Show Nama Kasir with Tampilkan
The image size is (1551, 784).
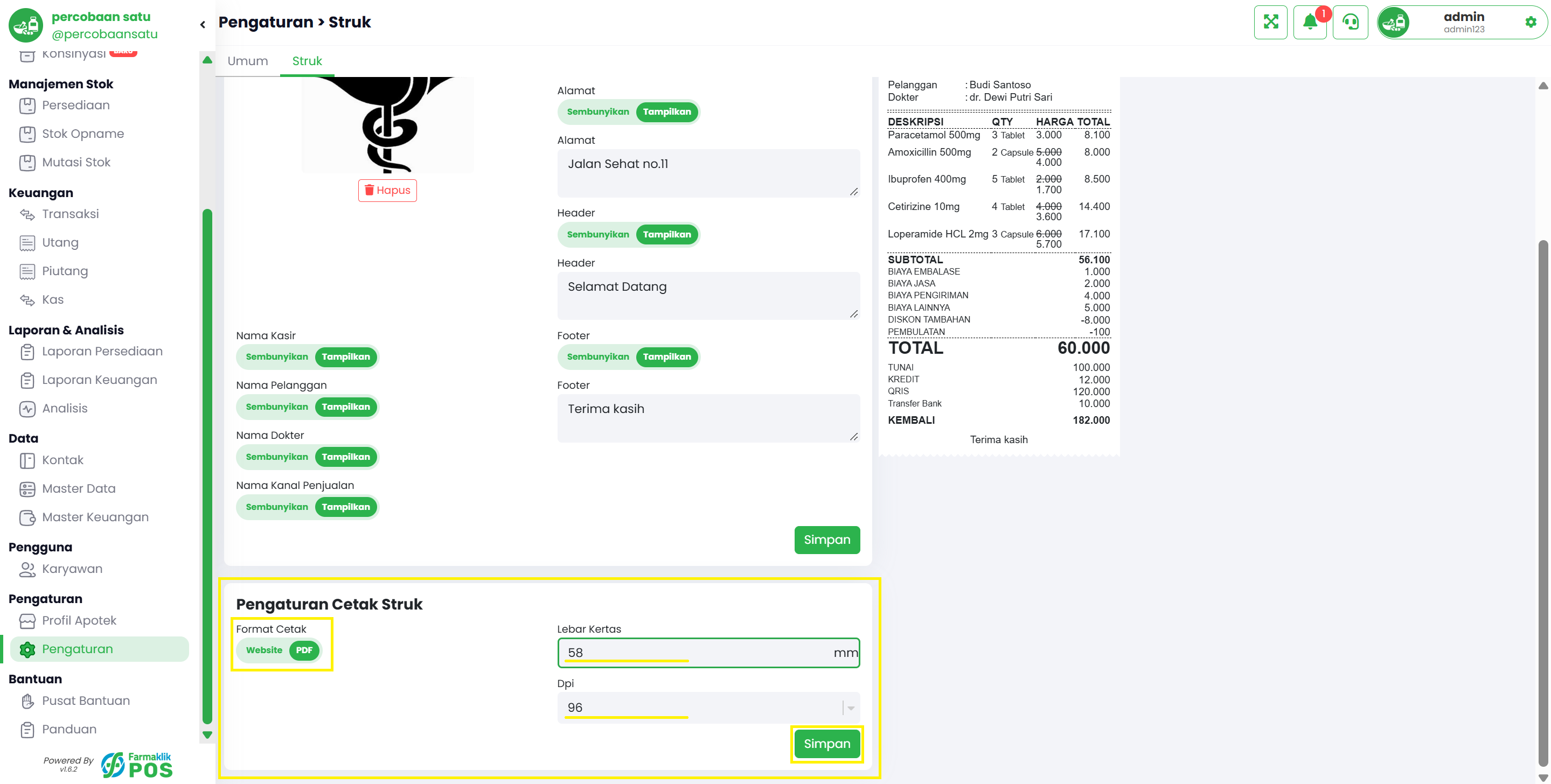[x=346, y=357]
